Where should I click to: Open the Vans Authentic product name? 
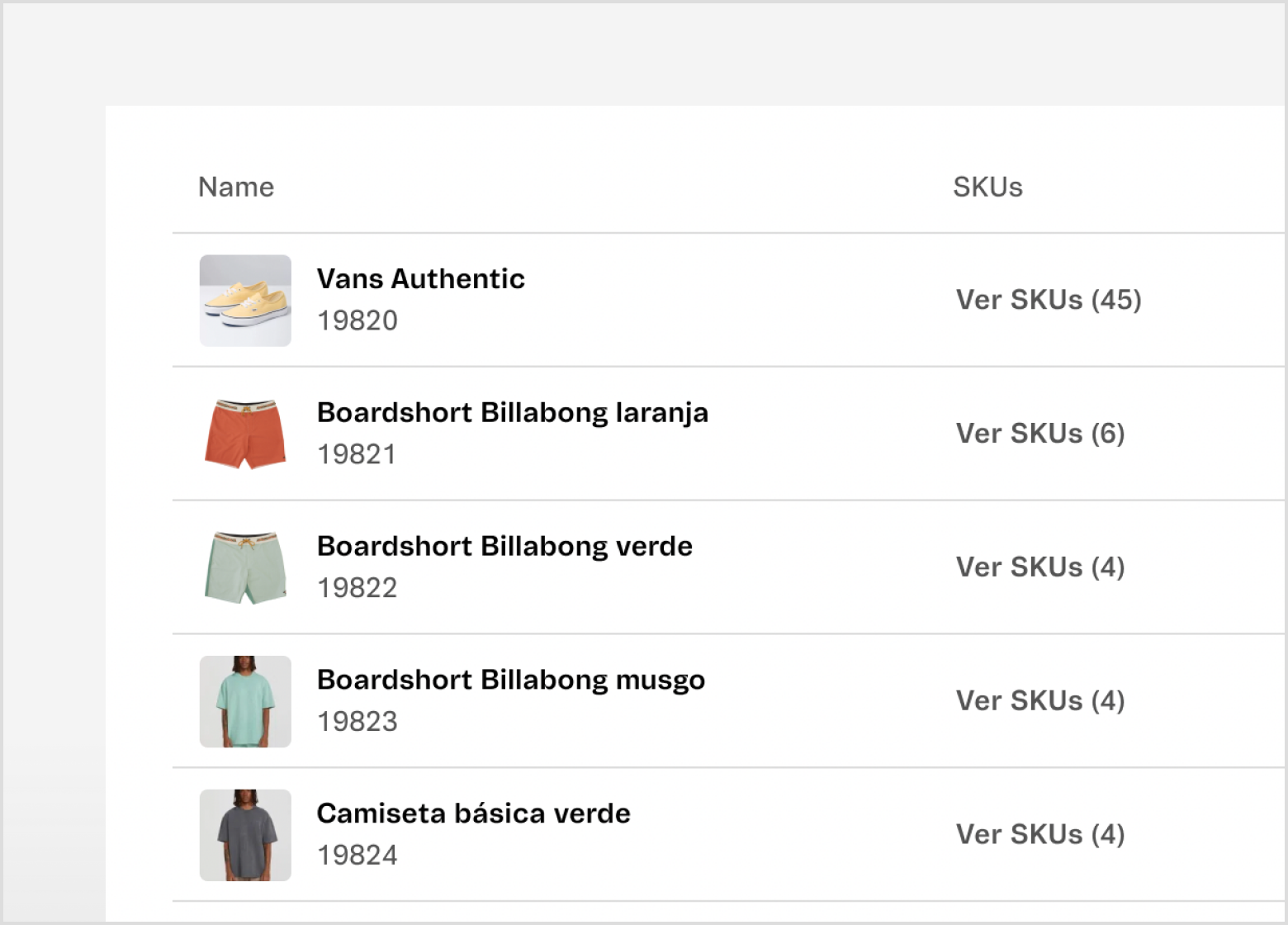point(421,279)
